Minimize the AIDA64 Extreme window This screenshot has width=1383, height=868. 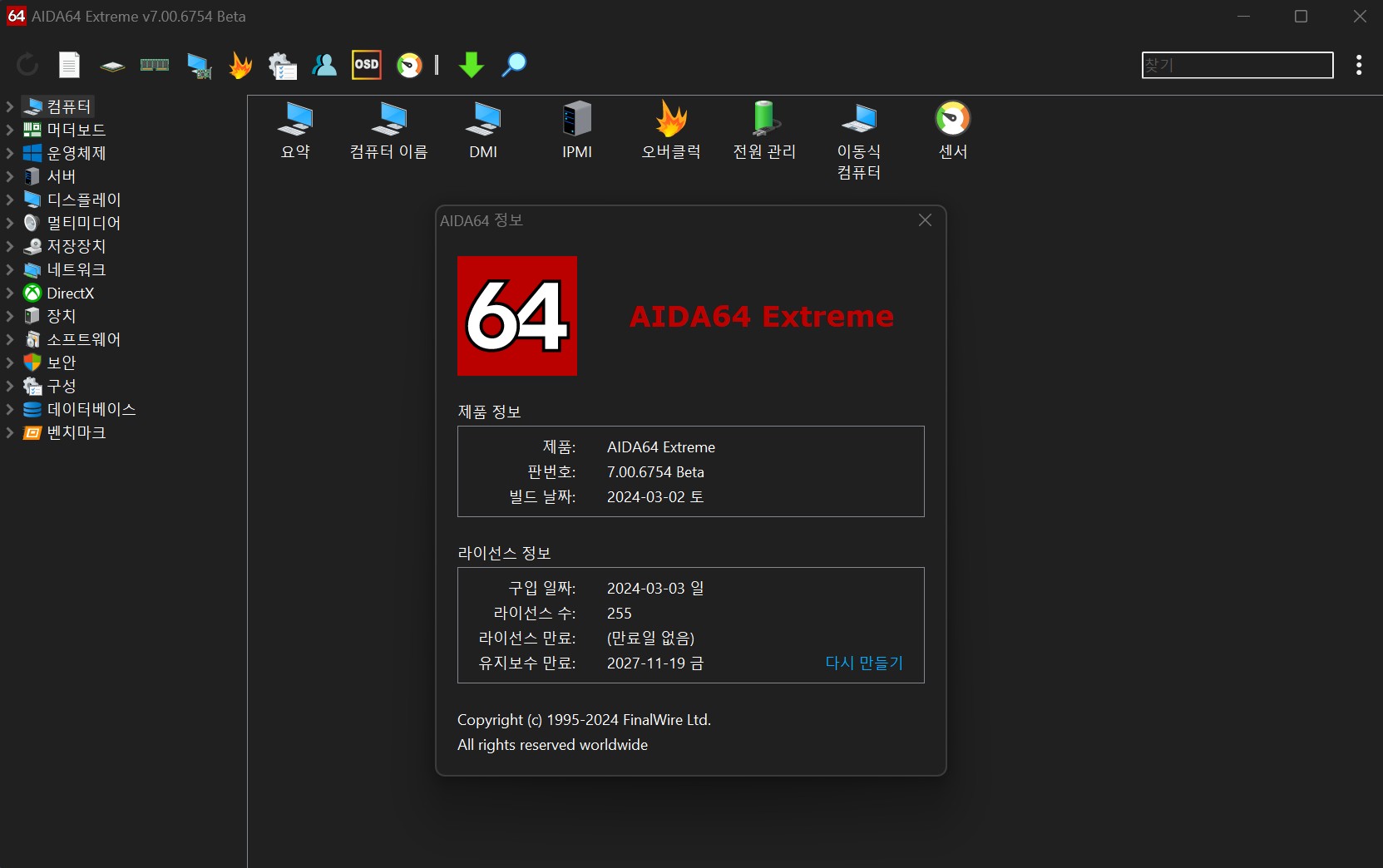point(1244,17)
